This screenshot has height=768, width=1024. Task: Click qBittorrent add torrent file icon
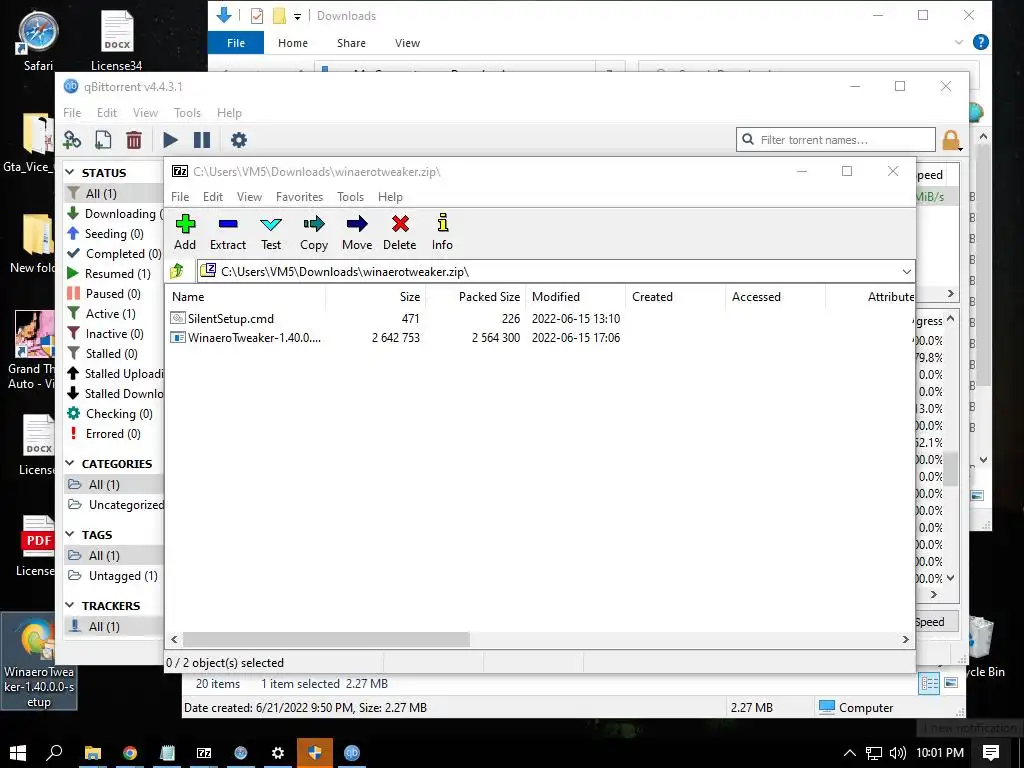[x=103, y=140]
